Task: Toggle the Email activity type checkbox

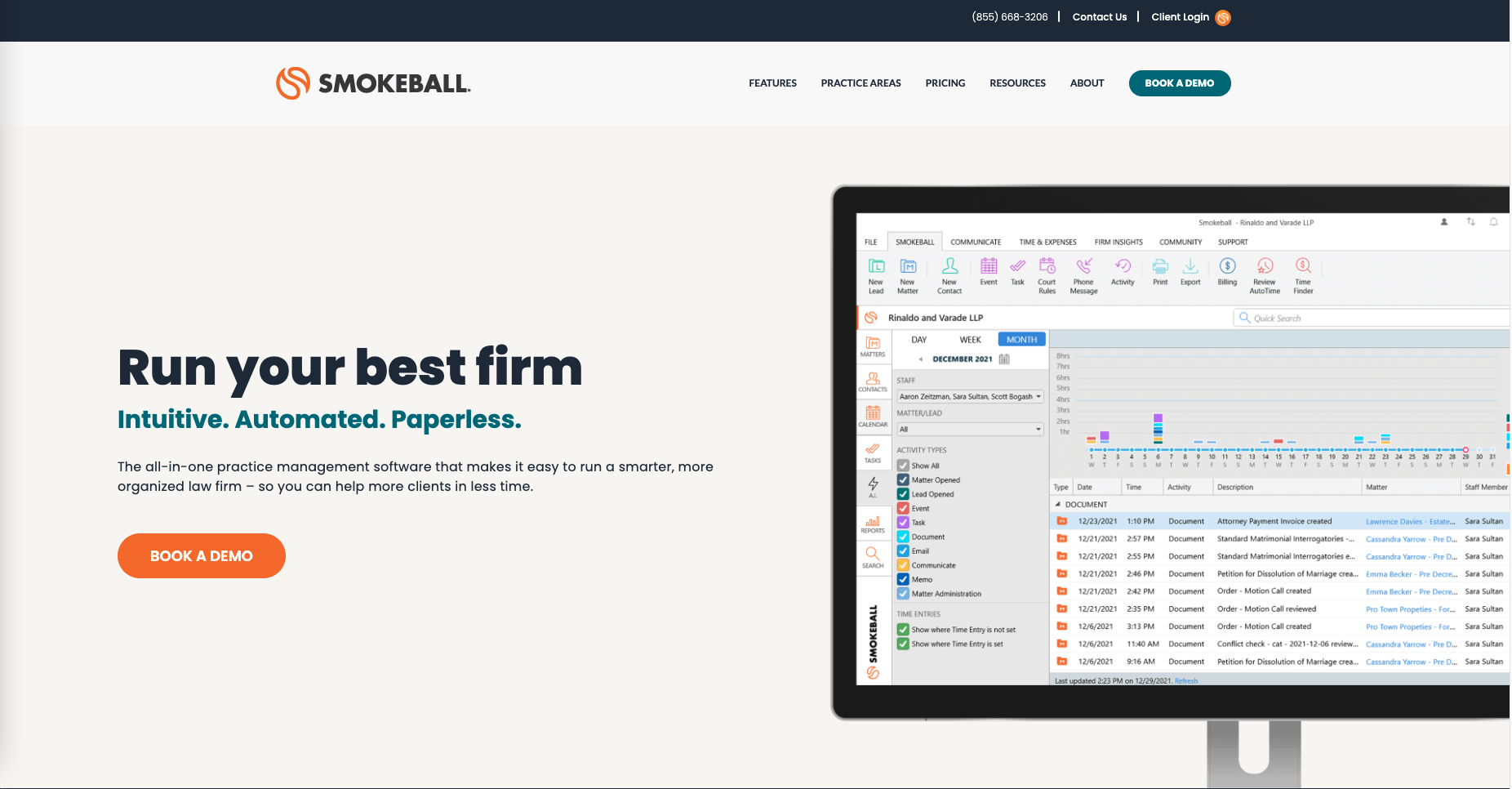Action: [x=903, y=551]
